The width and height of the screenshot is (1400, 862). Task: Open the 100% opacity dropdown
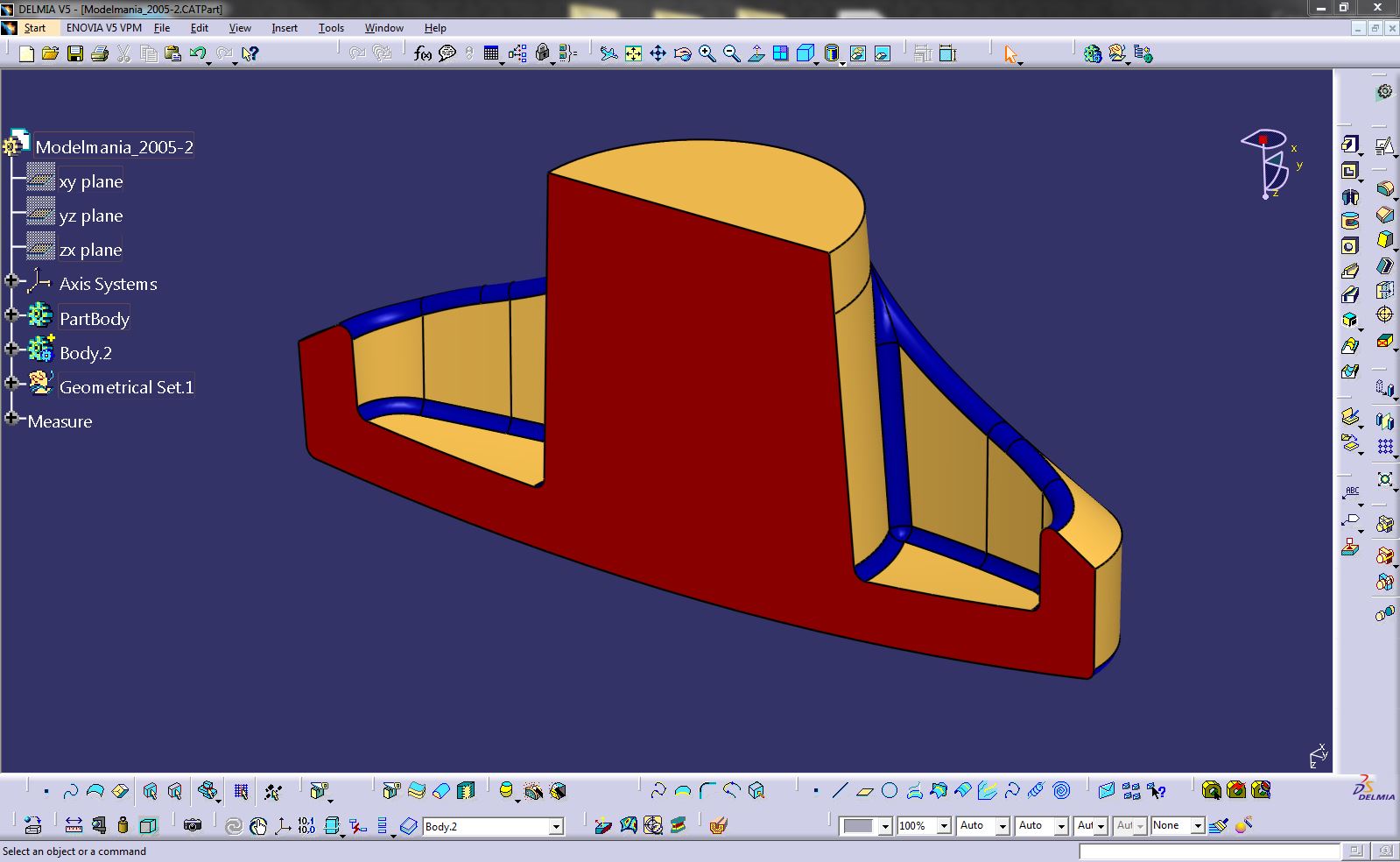[x=944, y=826]
